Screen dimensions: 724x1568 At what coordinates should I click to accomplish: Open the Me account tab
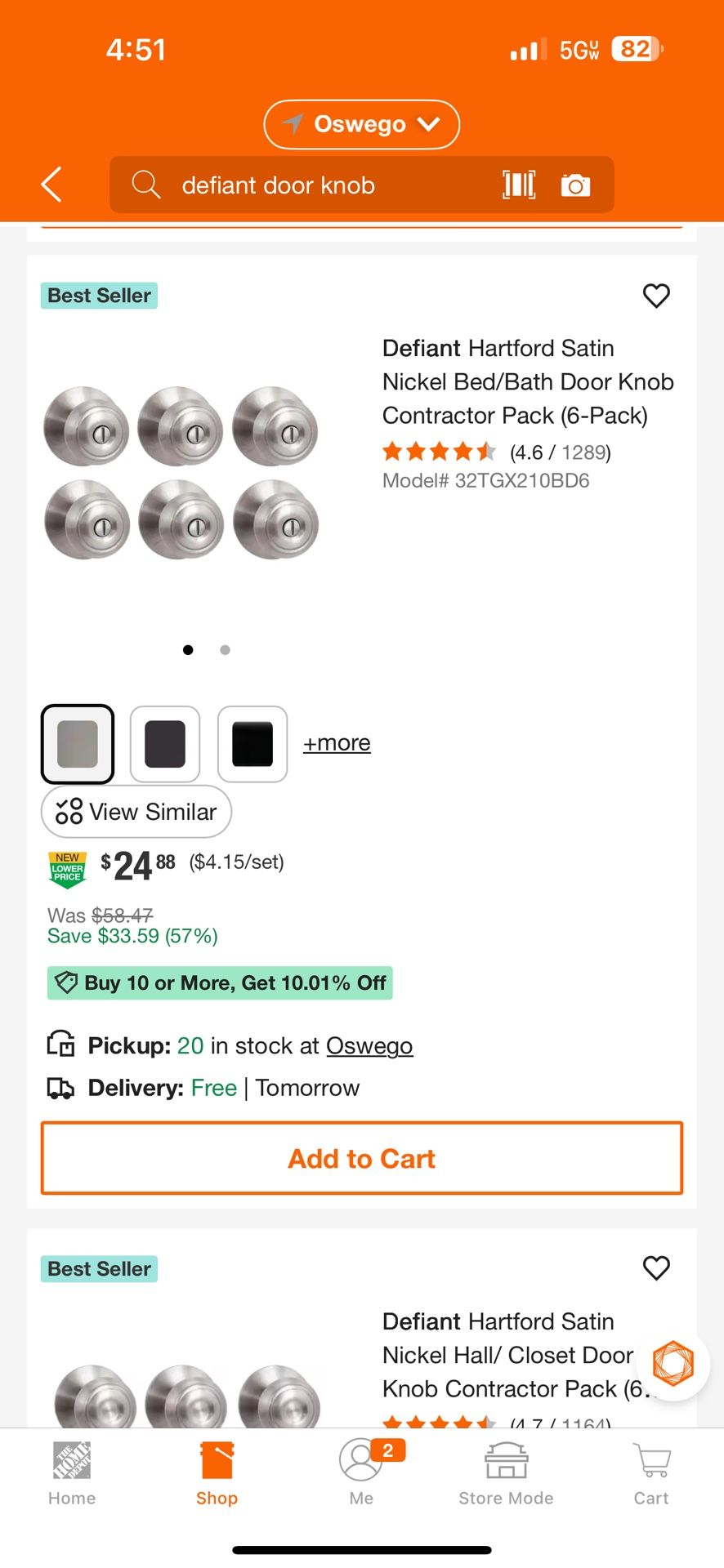(361, 1473)
